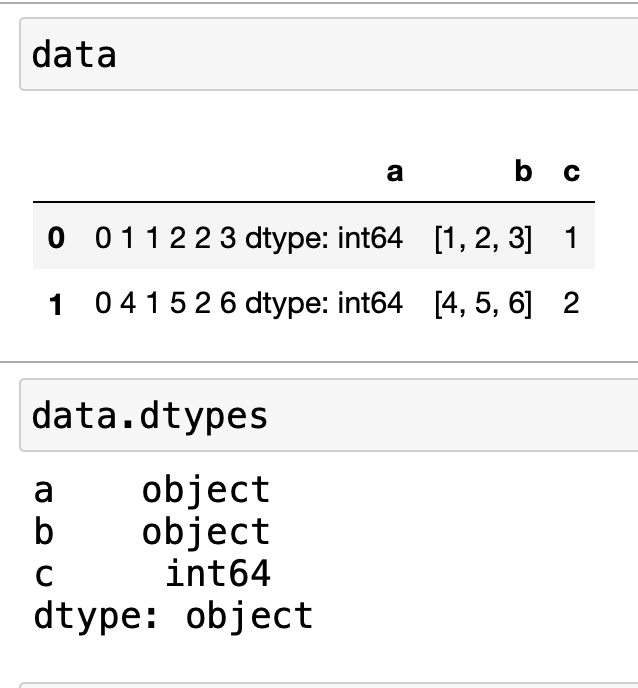638x688 pixels.
Task: Click the code cell containing 'data'
Action: click(320, 55)
